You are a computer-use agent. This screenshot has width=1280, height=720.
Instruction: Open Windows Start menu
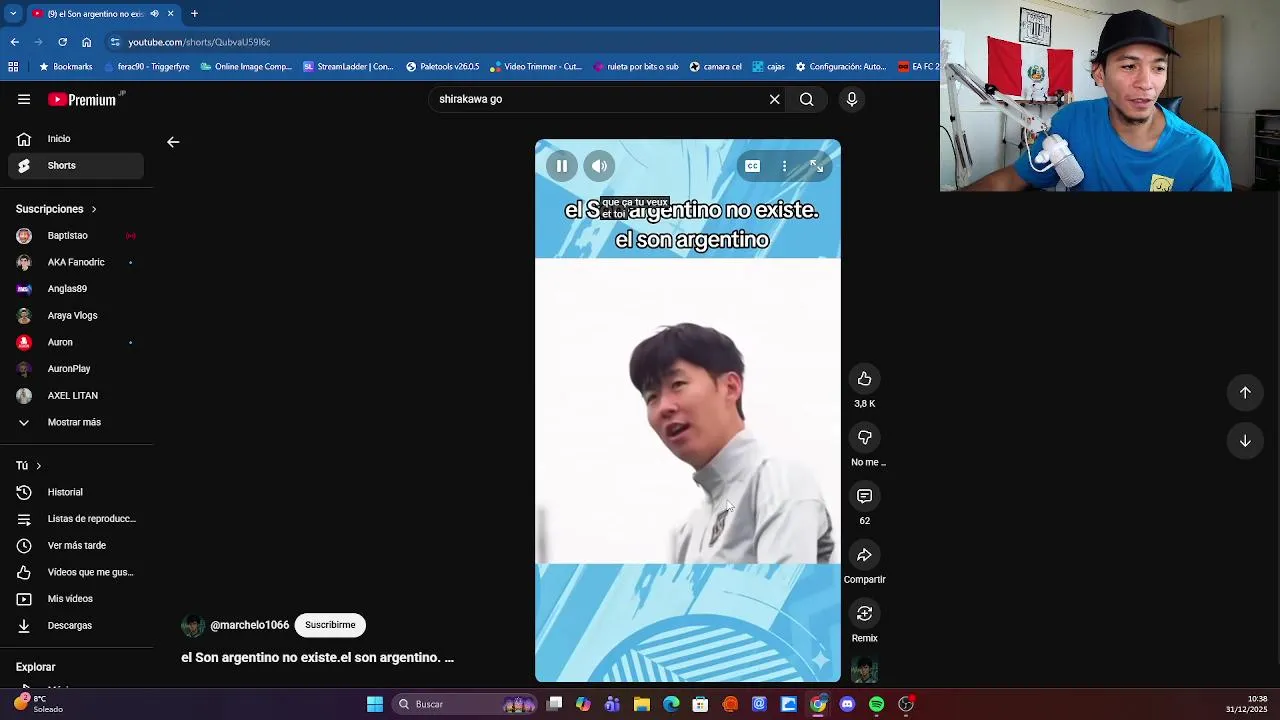tap(375, 704)
